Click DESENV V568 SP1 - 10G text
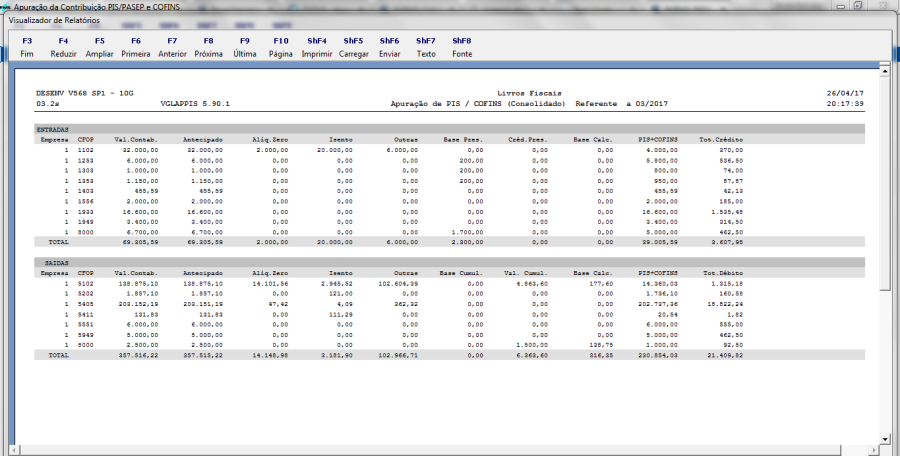The image size is (900, 456). click(x=85, y=93)
